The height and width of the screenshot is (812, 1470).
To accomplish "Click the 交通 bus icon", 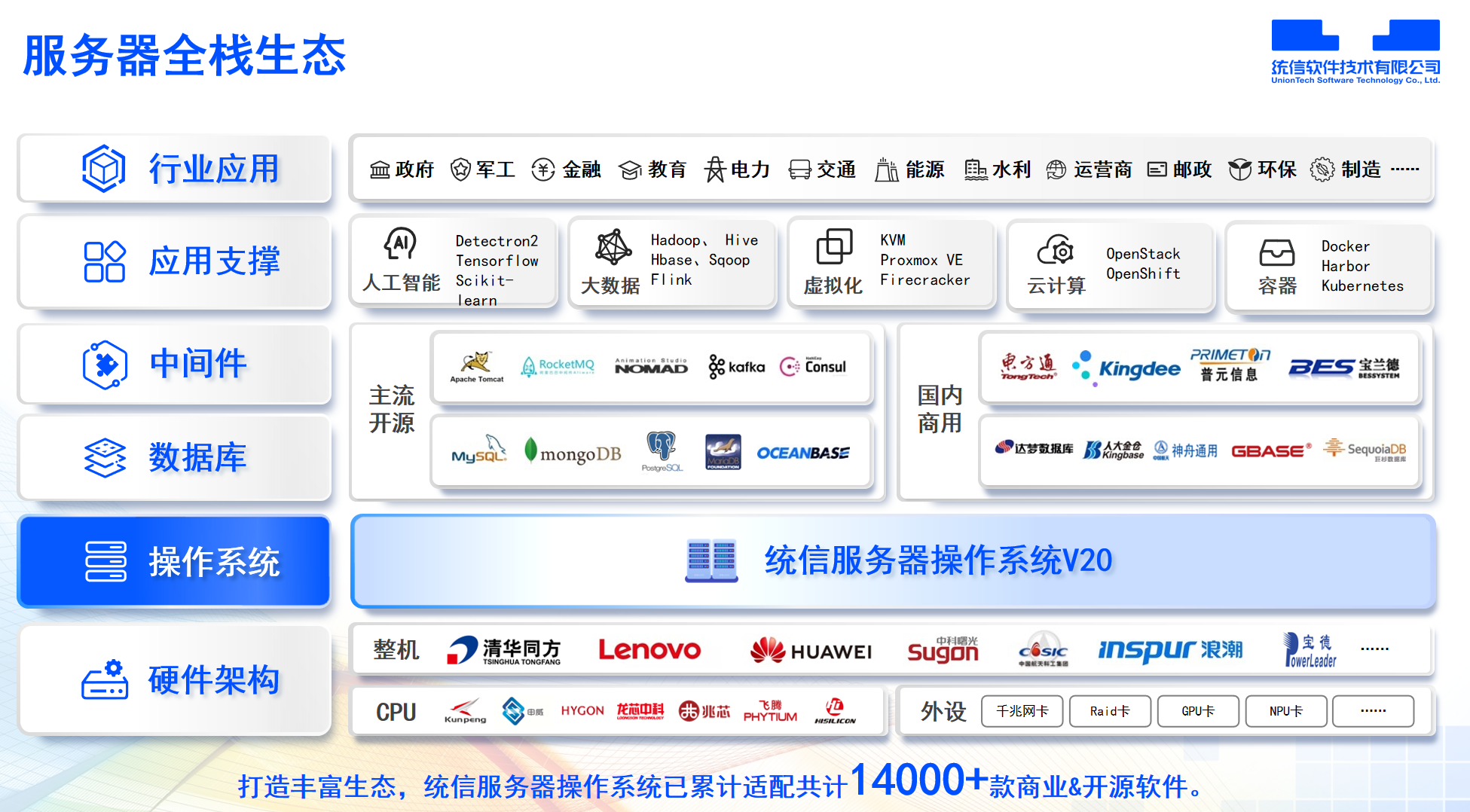I will click(x=799, y=170).
